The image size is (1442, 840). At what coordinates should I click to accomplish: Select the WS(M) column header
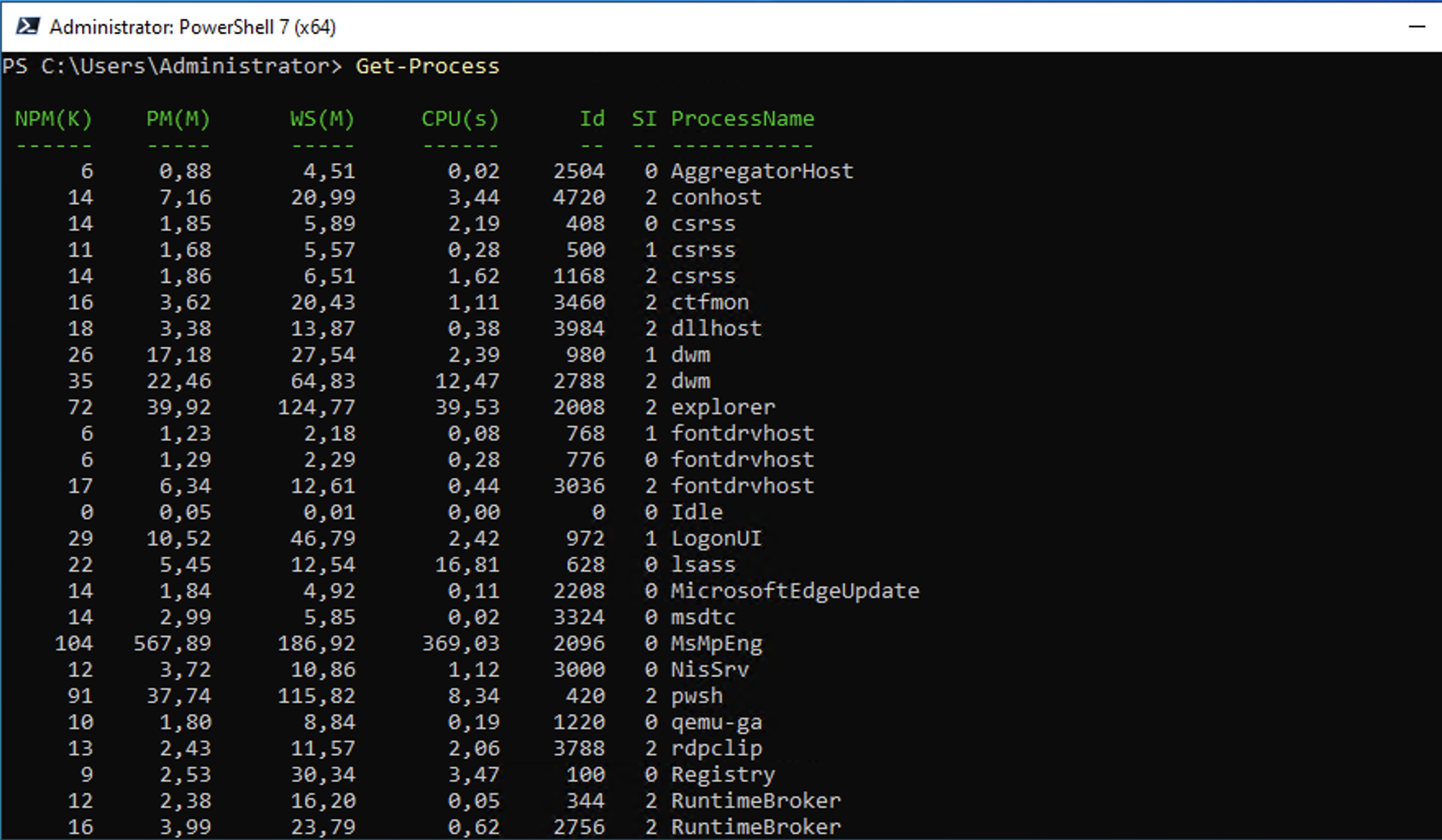(322, 119)
